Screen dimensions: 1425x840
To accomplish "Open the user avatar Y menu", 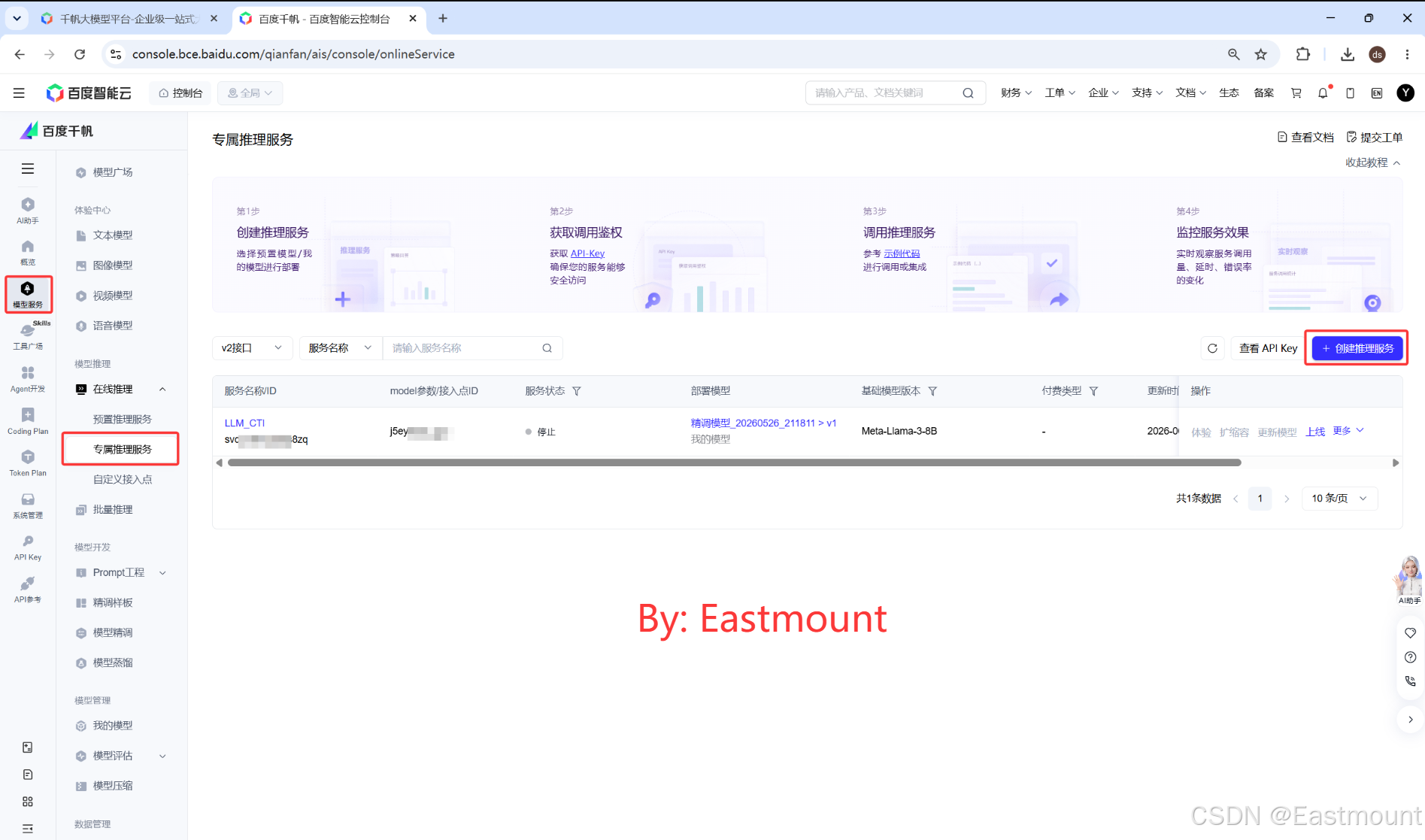I will pyautogui.click(x=1405, y=92).
